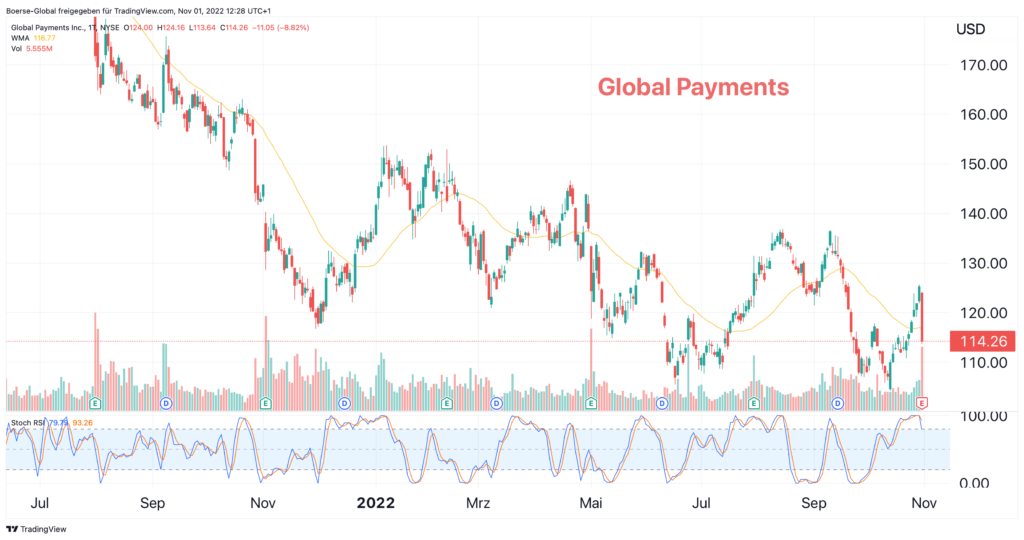This screenshot has width=1024, height=540.
Task: Click the 150.00 price axis label
Action: point(984,164)
